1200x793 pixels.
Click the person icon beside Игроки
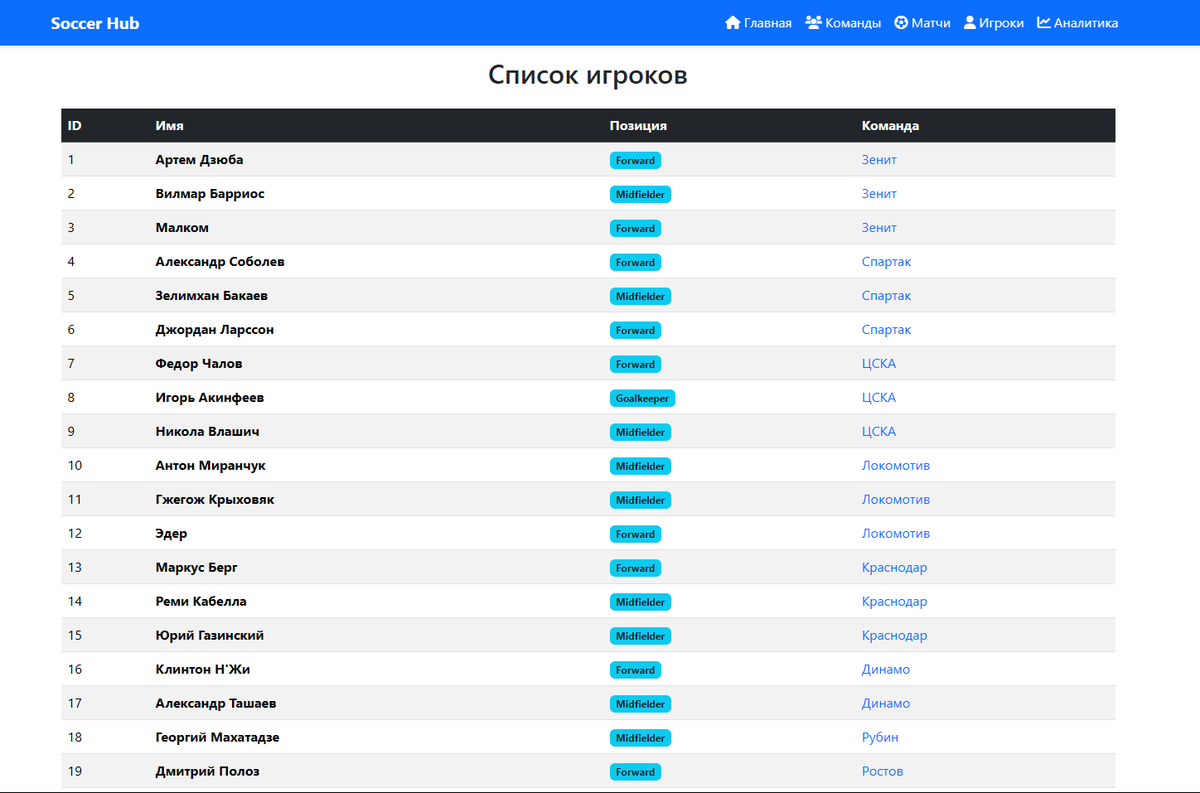(970, 23)
